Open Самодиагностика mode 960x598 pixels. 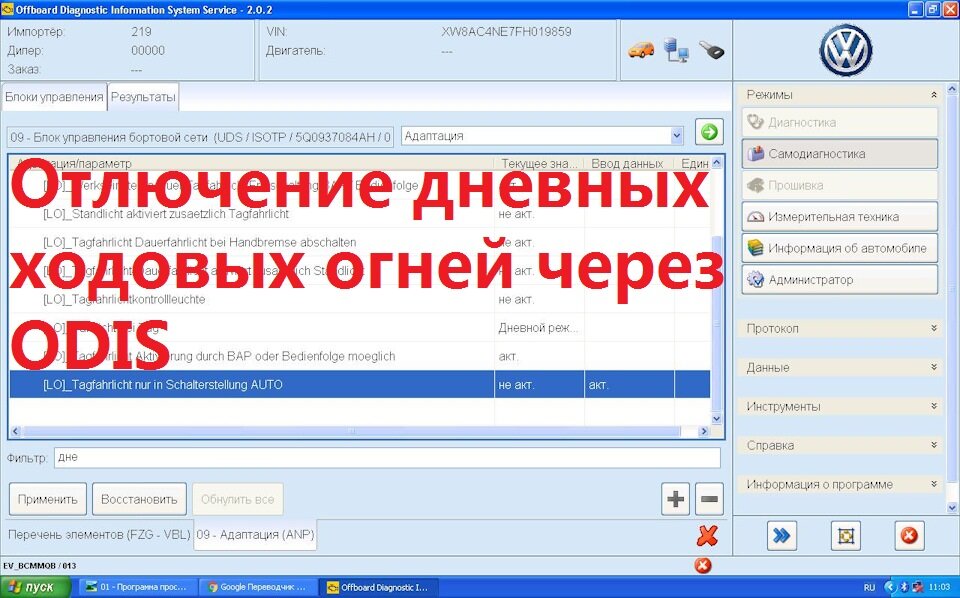(839, 154)
